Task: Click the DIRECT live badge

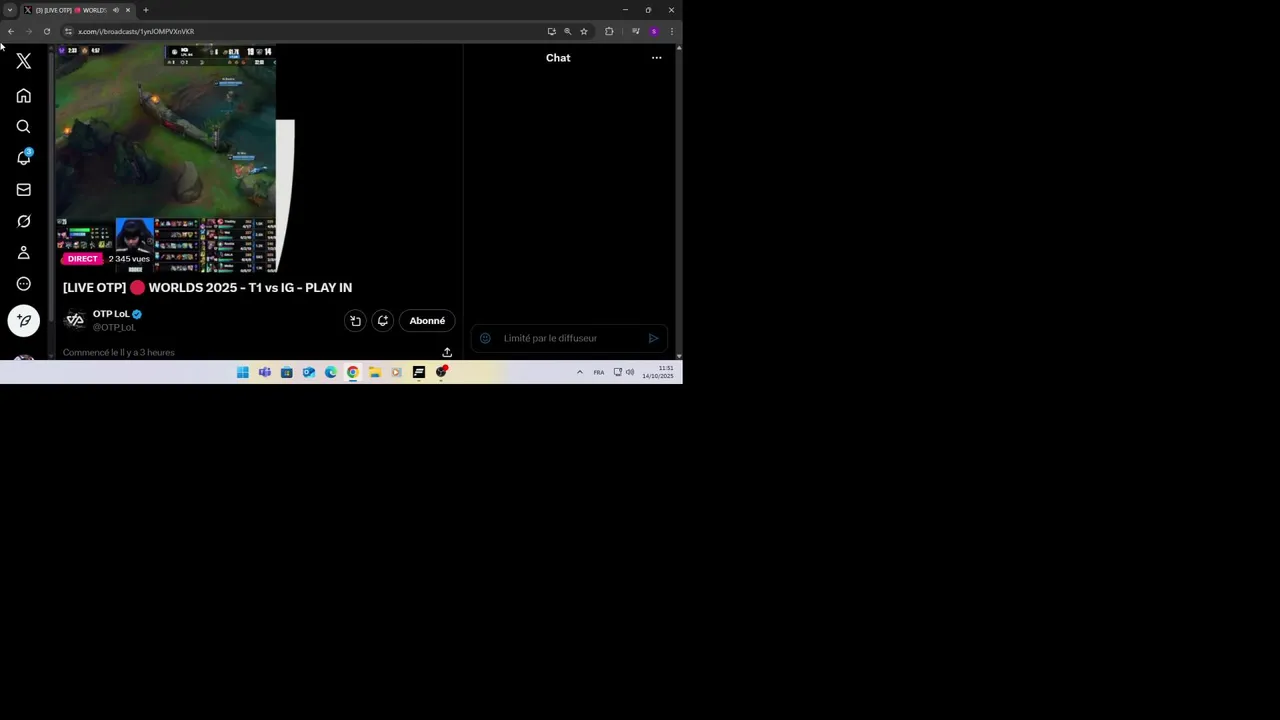Action: pos(83,259)
